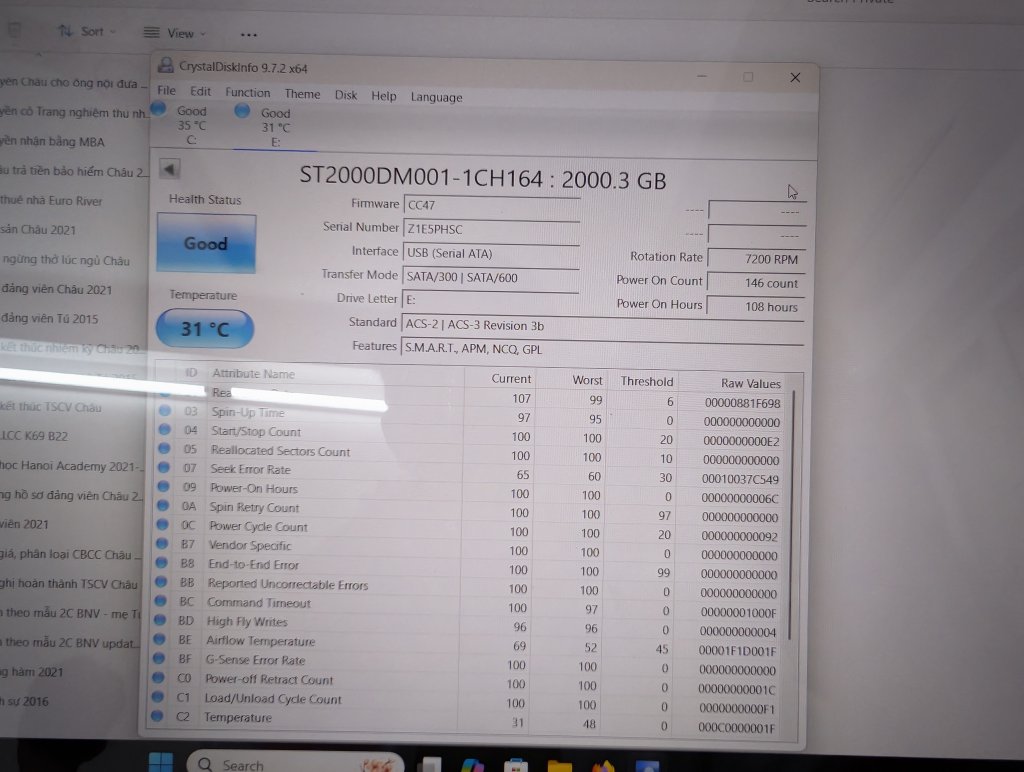
Task: Open the View dropdown in File Explorer
Action: click(174, 33)
